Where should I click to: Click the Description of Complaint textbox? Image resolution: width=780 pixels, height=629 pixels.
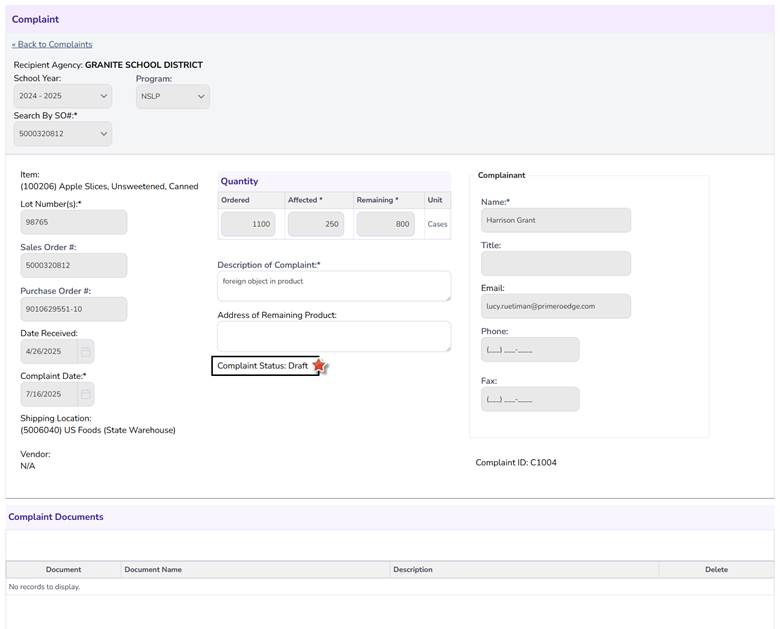click(334, 286)
